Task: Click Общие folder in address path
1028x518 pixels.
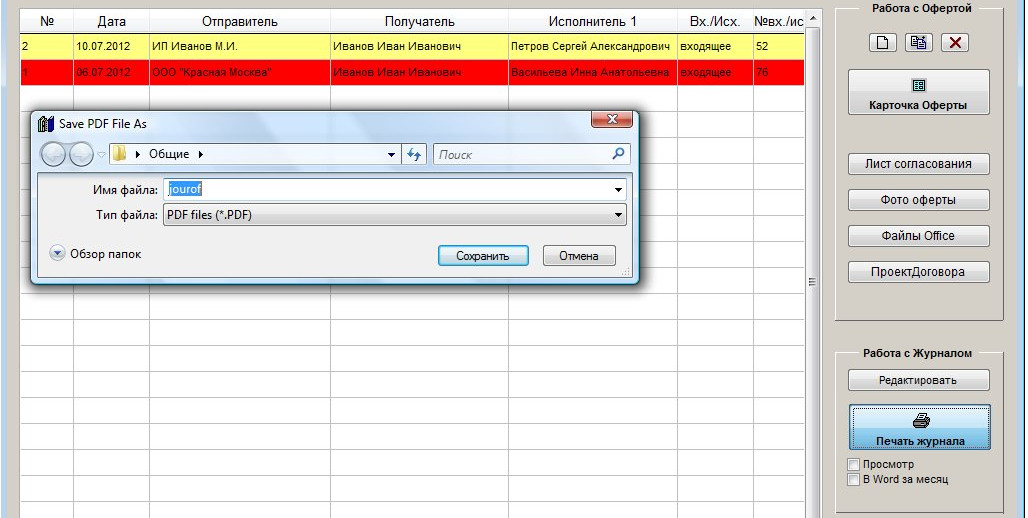Action: click(169, 154)
